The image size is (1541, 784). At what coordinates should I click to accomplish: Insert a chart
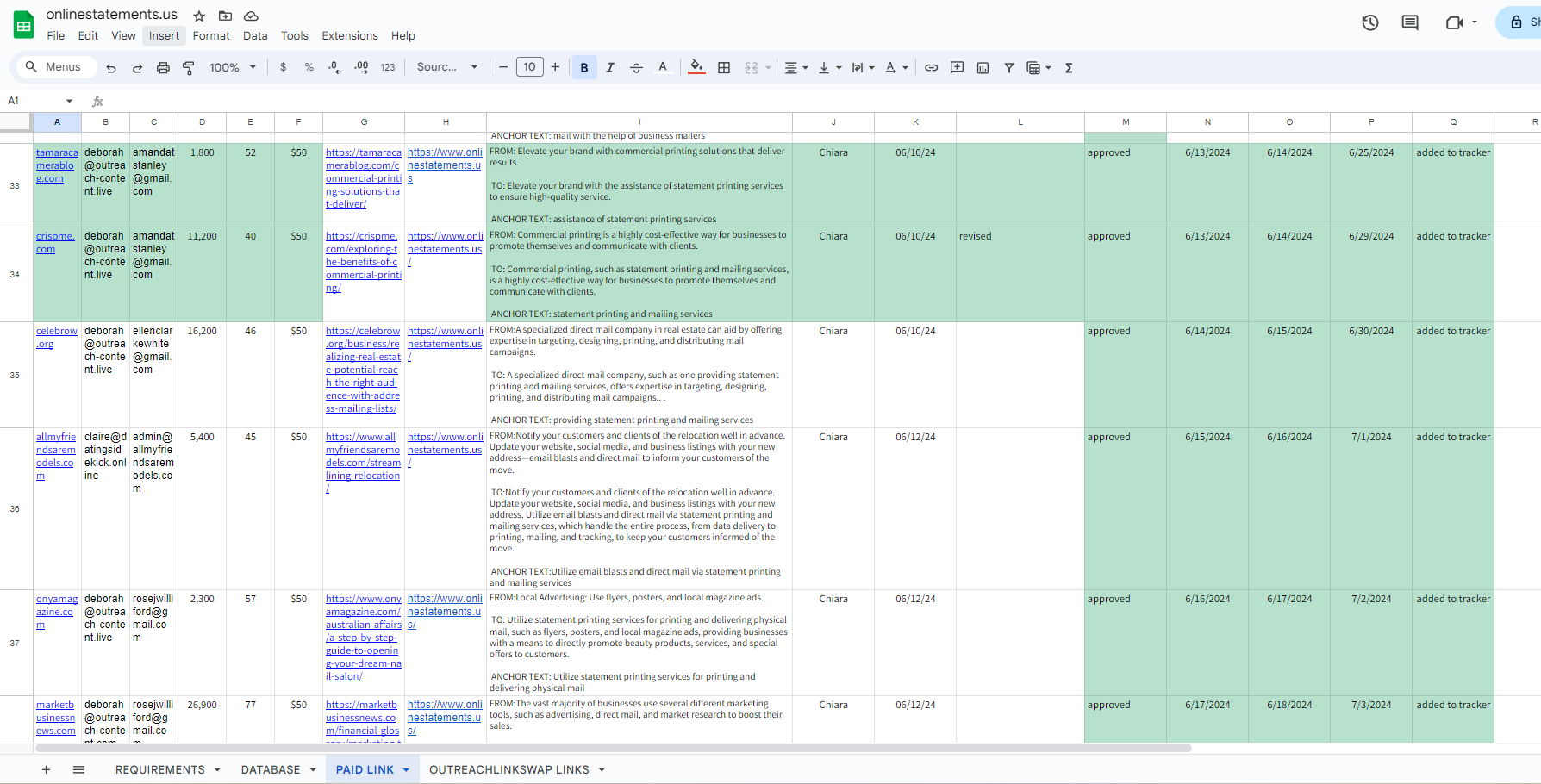pos(983,67)
